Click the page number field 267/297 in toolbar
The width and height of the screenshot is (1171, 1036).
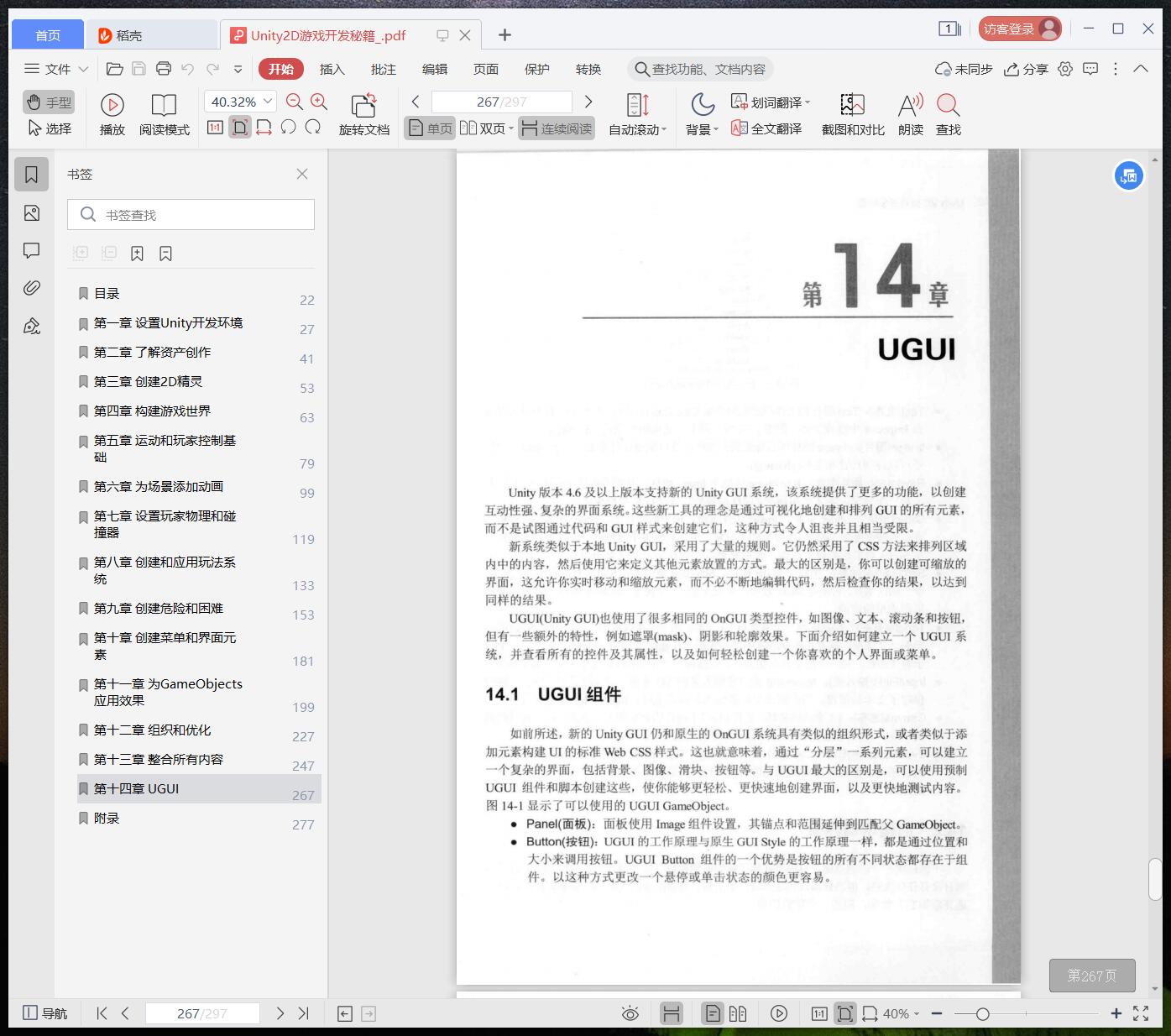coord(501,102)
